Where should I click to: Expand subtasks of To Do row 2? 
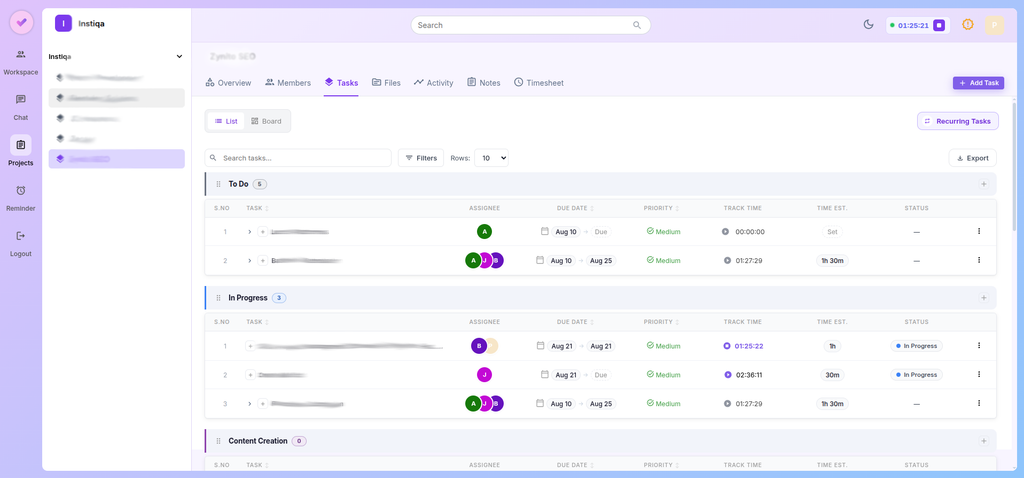[x=249, y=261]
